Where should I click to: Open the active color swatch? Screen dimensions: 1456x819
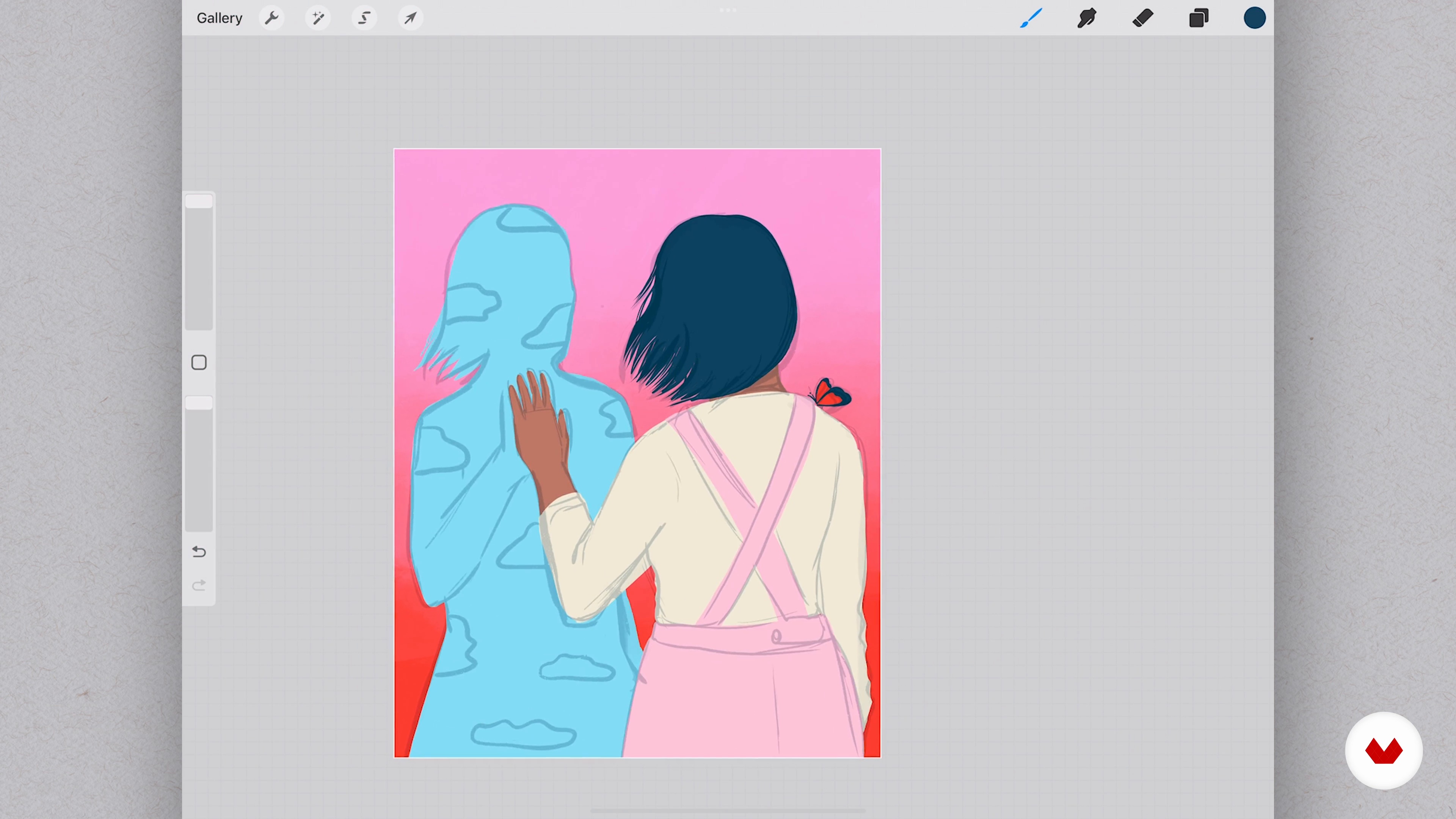(1254, 18)
